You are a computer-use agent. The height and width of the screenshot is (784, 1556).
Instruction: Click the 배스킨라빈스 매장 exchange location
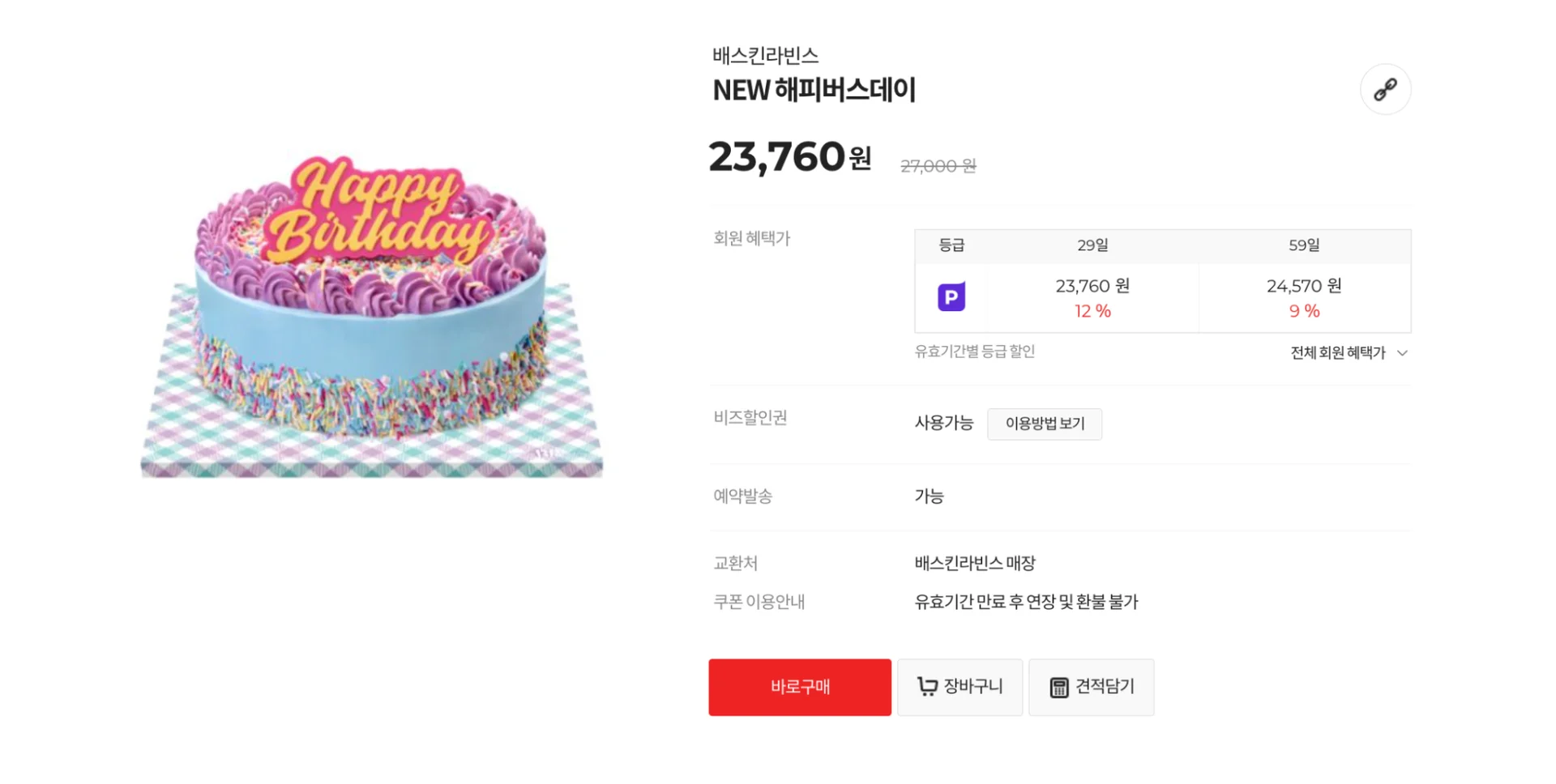coord(977,562)
